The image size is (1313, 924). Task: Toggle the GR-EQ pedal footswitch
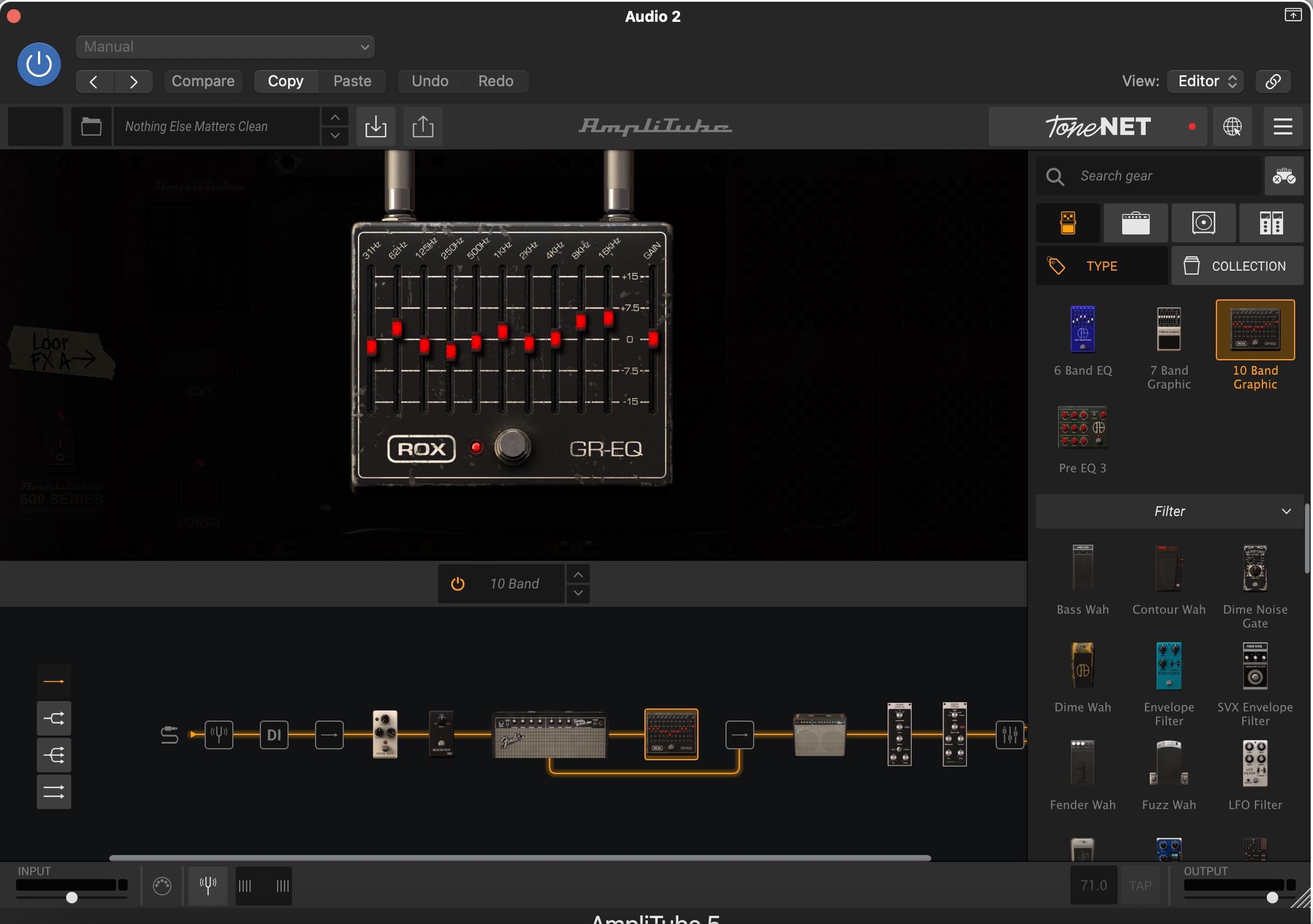[x=512, y=445]
